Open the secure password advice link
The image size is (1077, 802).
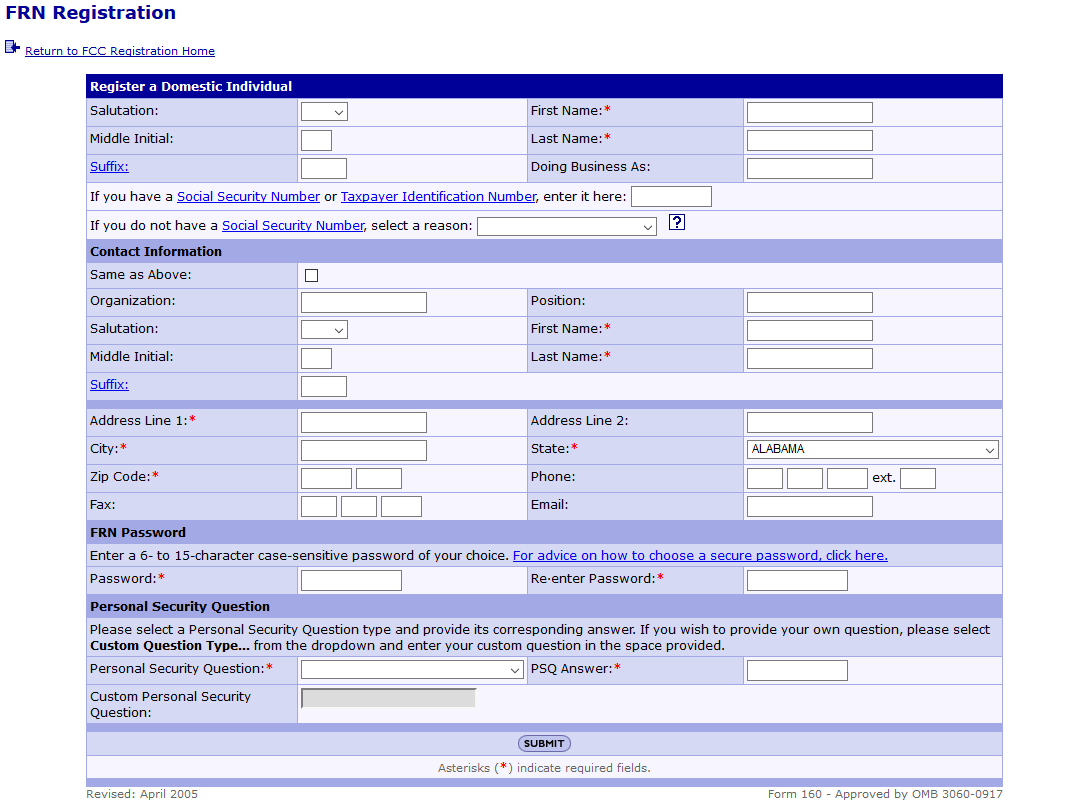point(700,555)
